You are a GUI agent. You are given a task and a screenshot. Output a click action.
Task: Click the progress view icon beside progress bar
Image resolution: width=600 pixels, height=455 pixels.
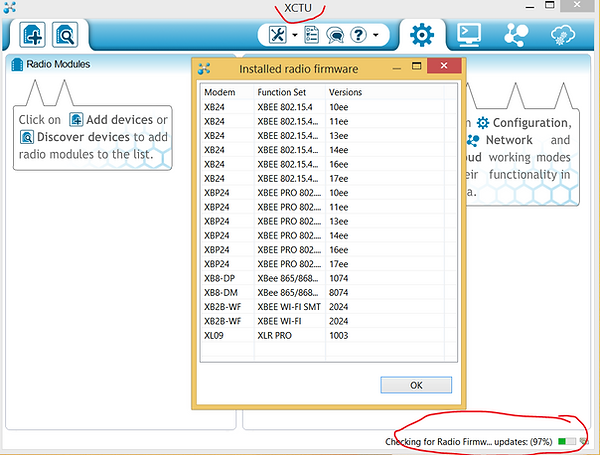[584, 441]
